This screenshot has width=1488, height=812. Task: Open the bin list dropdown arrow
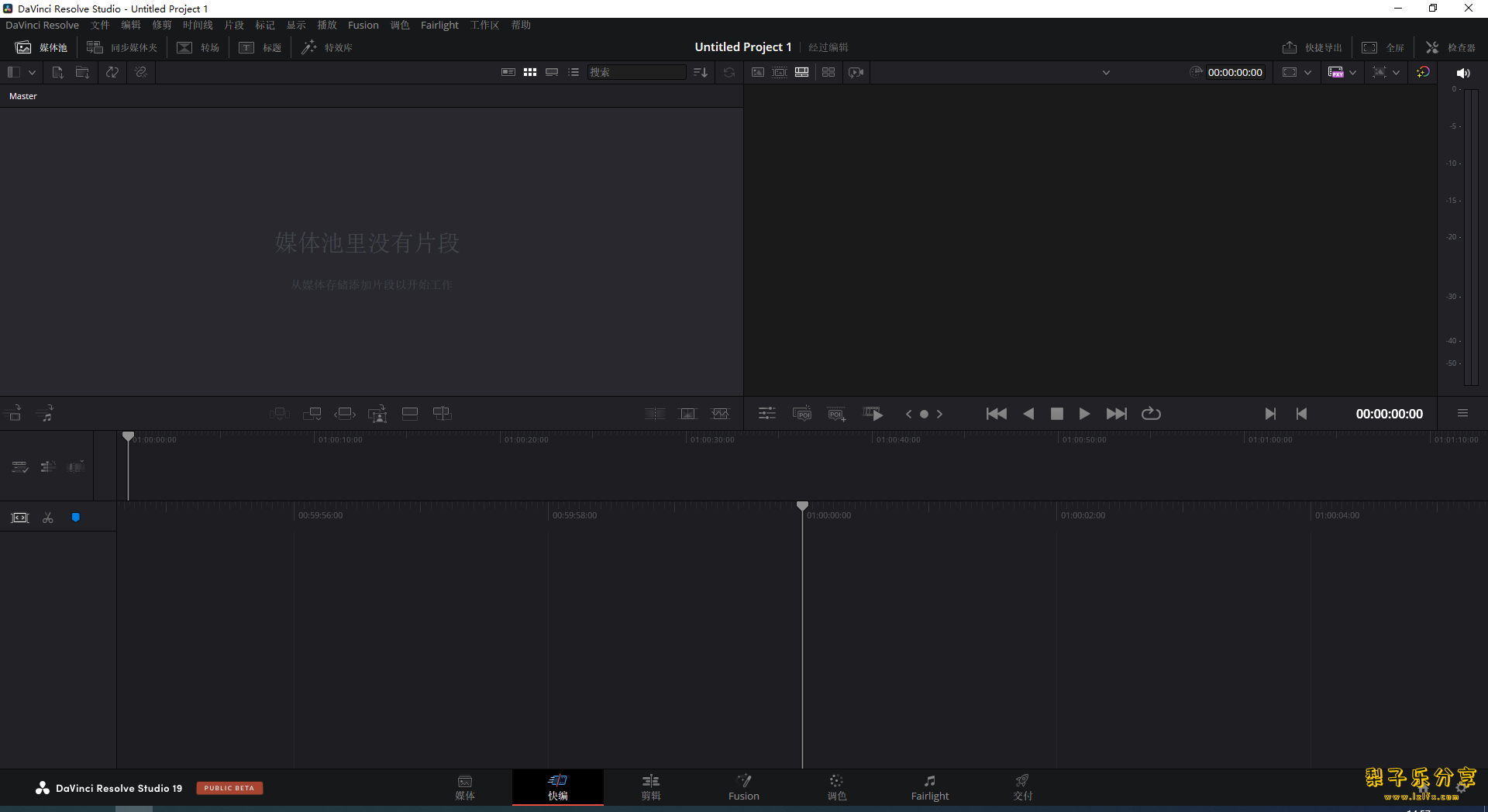tap(32, 72)
